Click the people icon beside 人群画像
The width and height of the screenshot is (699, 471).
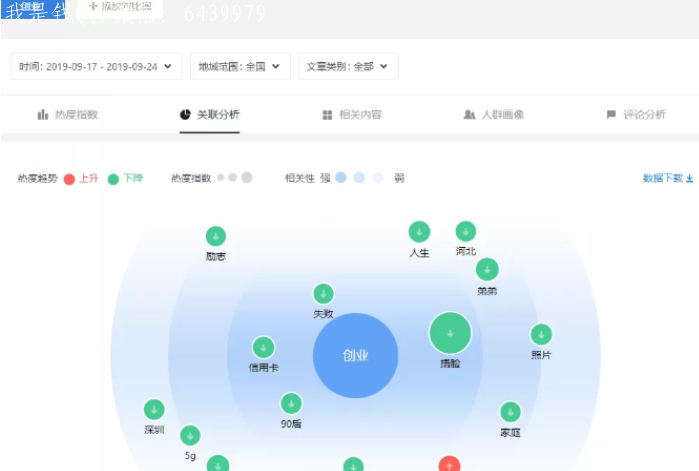click(469, 115)
